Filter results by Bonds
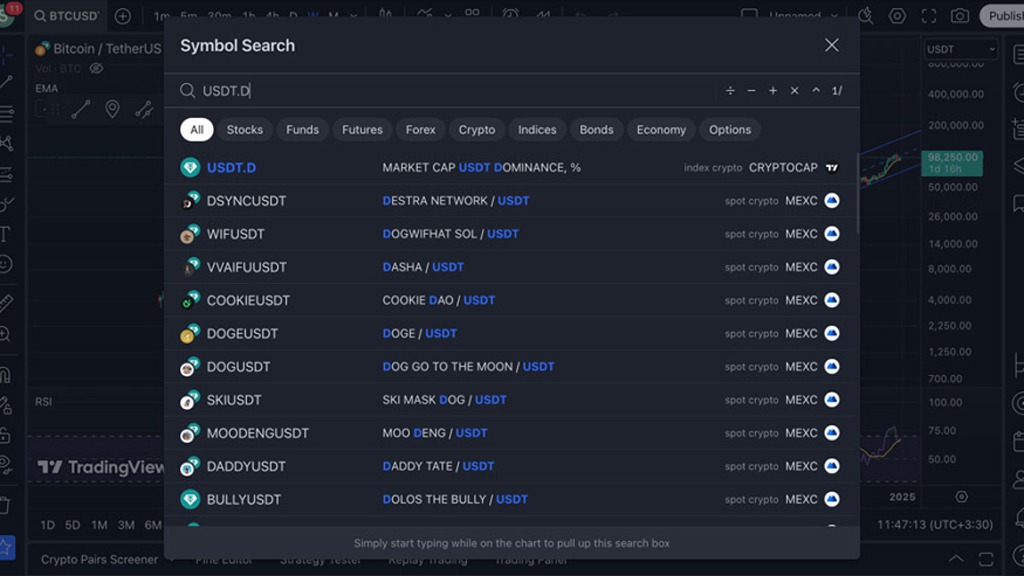Image resolution: width=1024 pixels, height=576 pixels. click(x=596, y=129)
